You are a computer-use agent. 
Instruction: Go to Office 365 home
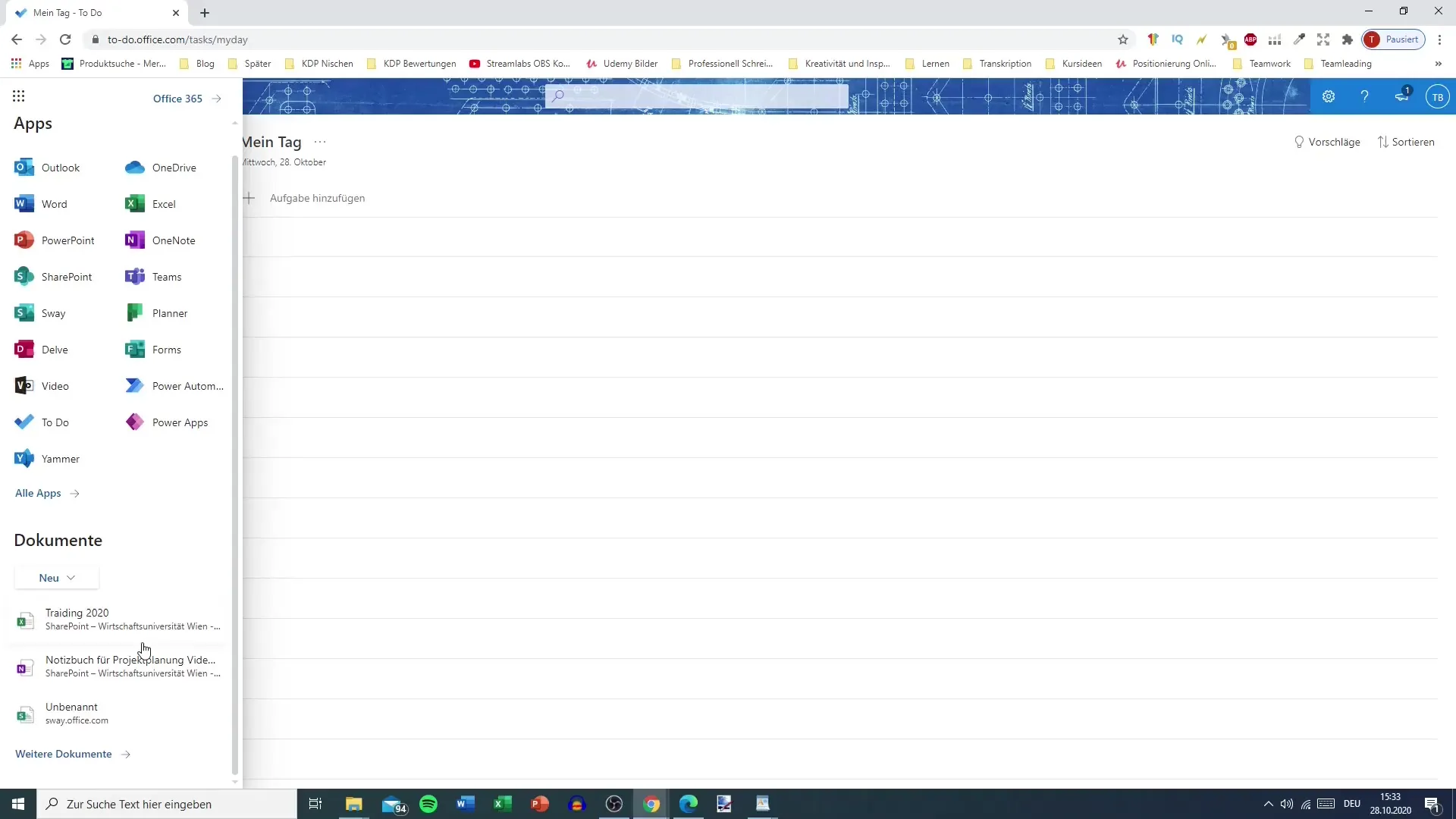pos(187,99)
